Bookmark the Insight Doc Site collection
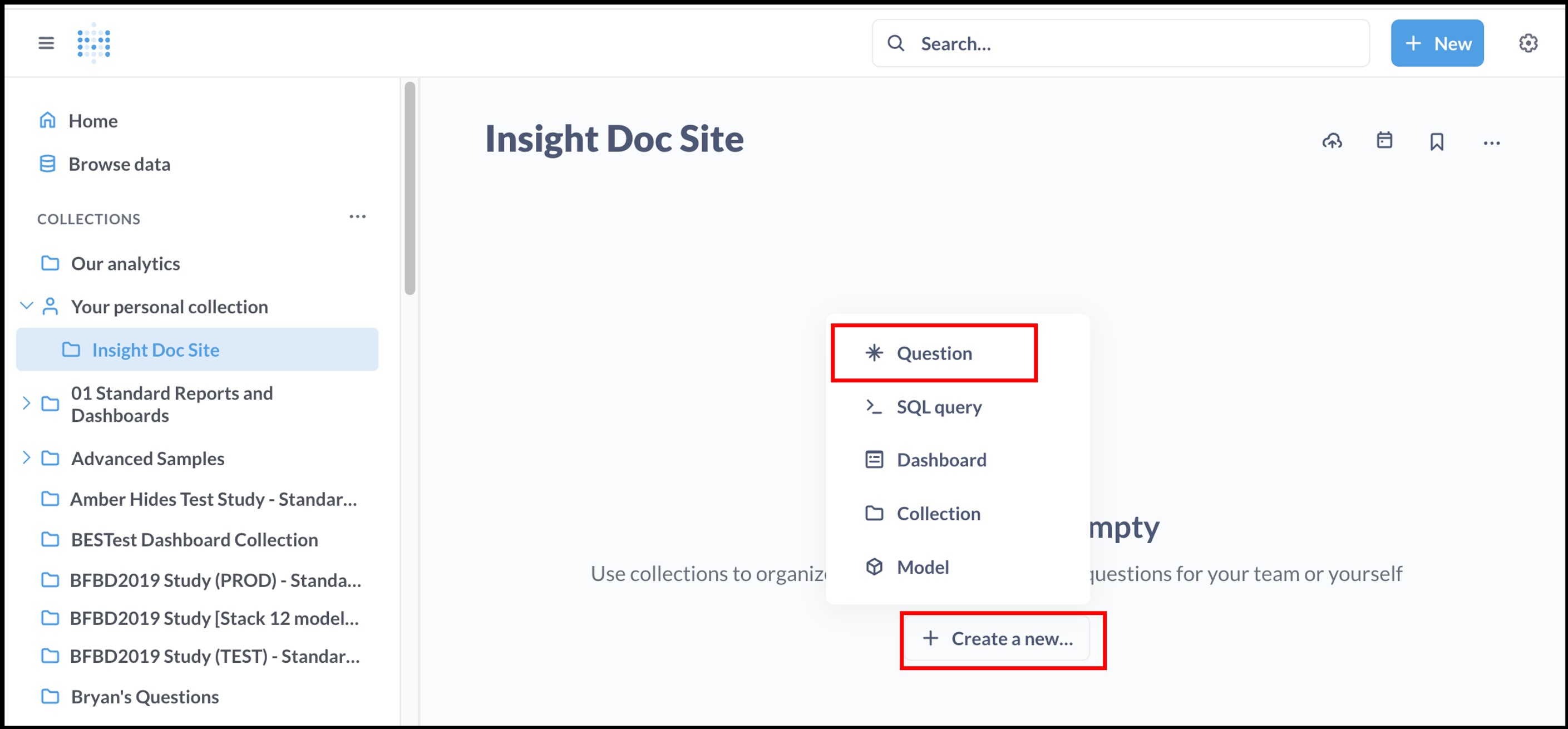 [1437, 142]
